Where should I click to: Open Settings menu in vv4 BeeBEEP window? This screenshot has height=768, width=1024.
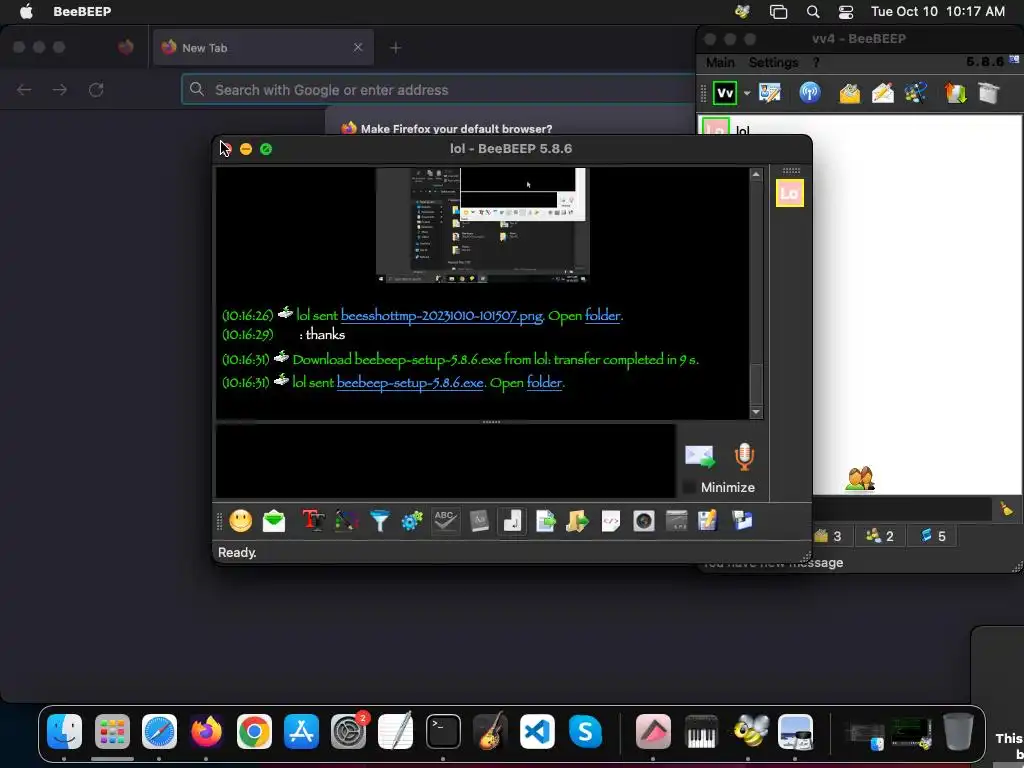pos(773,63)
